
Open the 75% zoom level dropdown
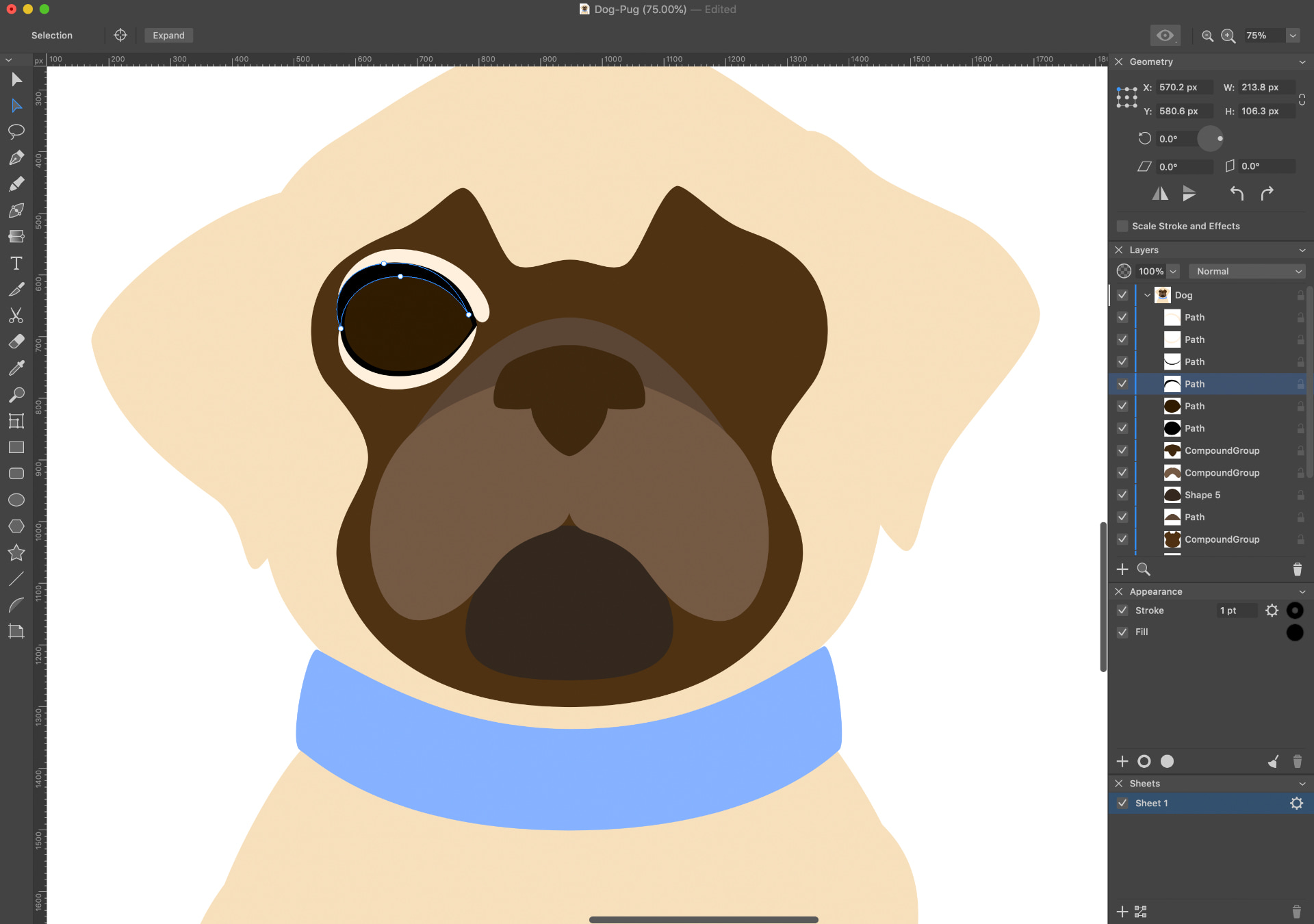[x=1293, y=36]
